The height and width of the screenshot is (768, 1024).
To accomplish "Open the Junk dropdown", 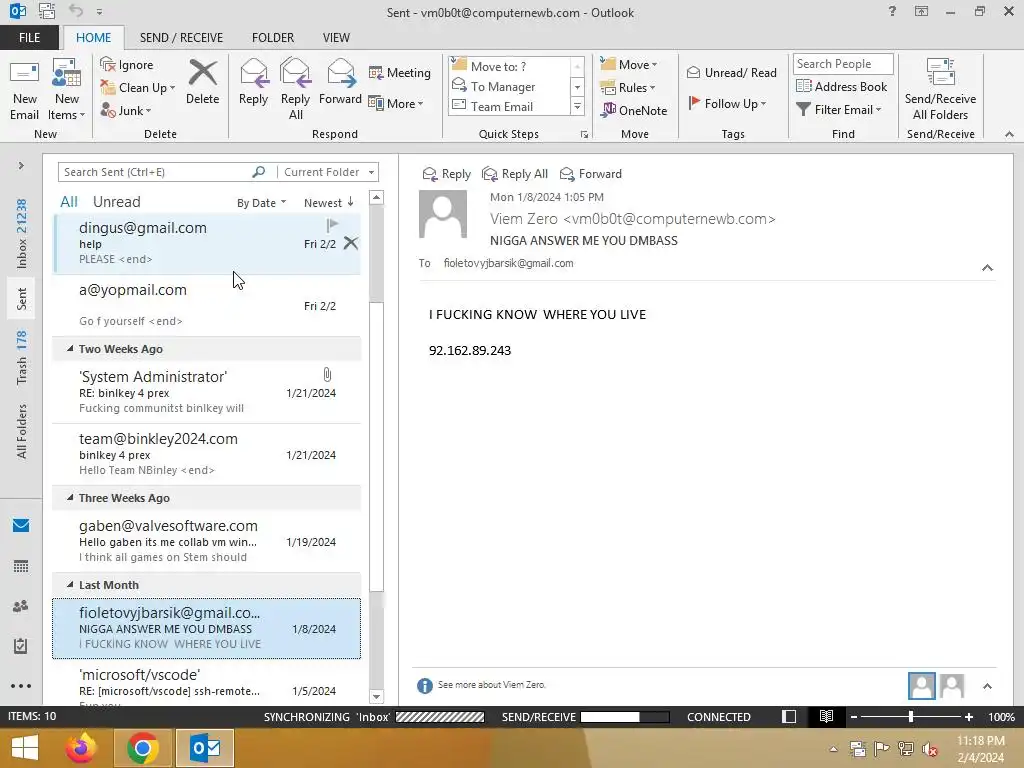I will coord(126,110).
